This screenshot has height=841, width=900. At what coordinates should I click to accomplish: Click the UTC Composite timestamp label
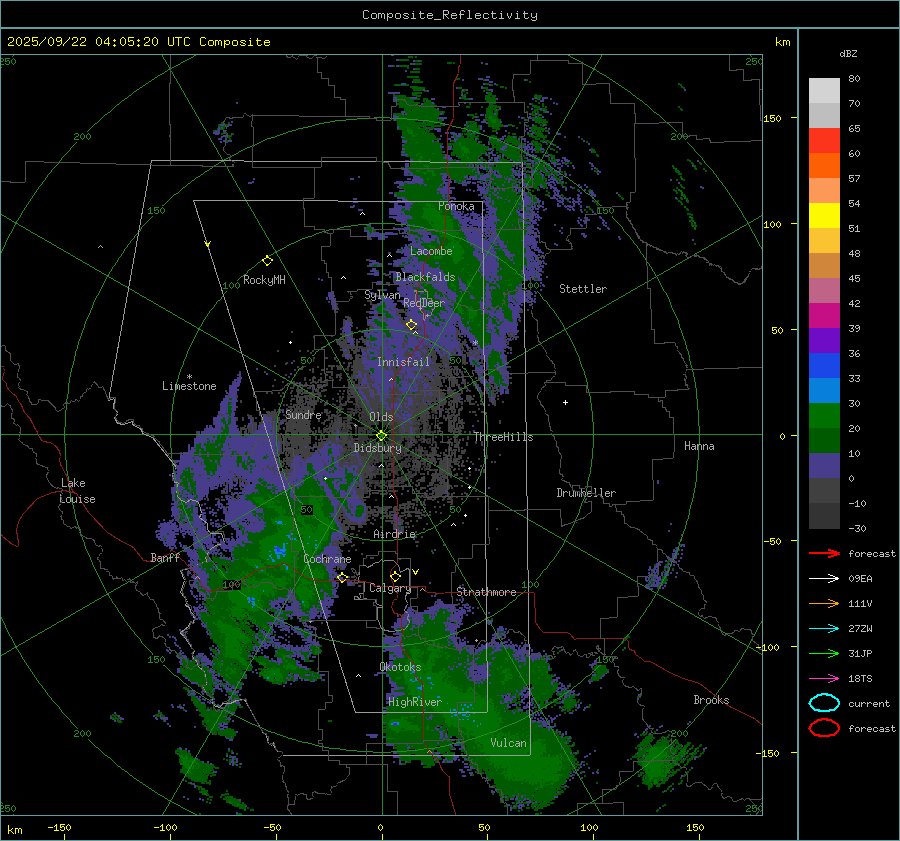coord(139,42)
